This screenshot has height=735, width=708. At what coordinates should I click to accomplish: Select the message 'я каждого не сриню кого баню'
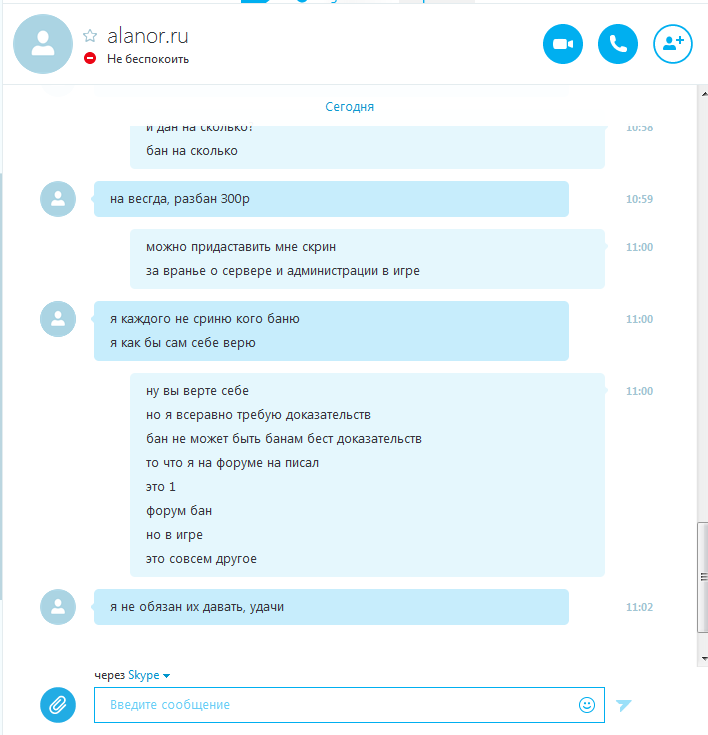click(x=205, y=319)
